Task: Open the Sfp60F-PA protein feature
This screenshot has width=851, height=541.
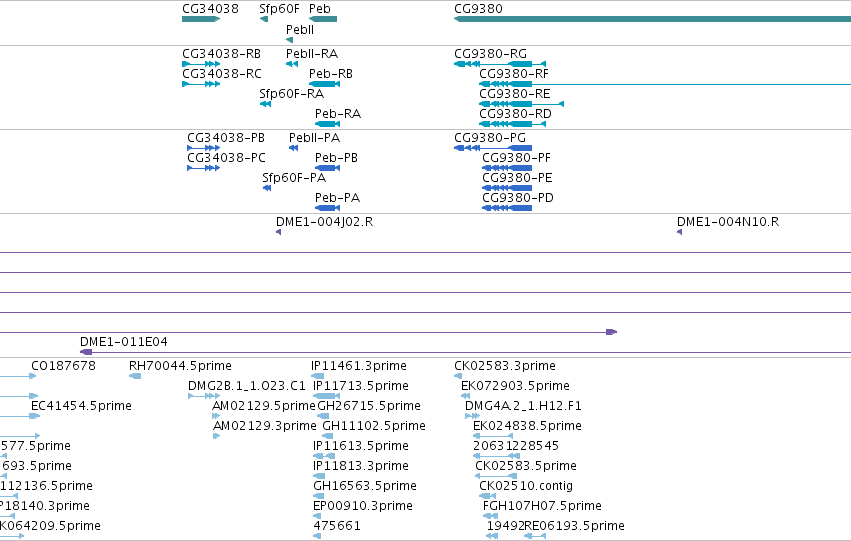Action: [294, 178]
